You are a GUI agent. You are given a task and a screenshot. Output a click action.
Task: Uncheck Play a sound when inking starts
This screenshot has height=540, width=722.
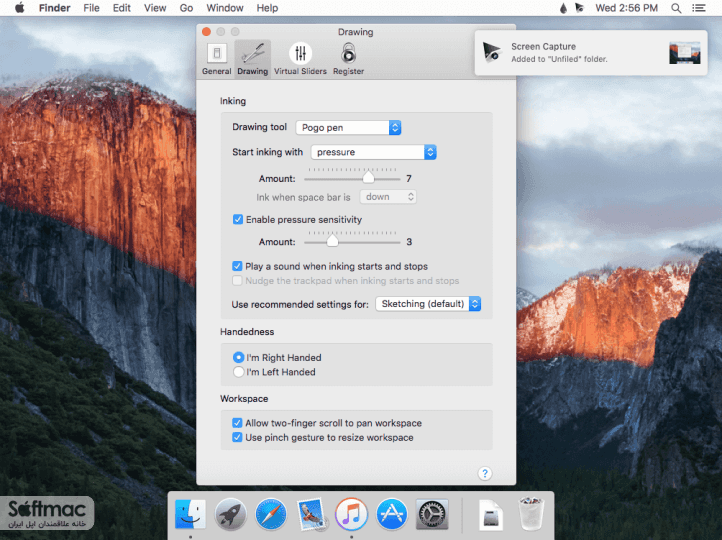tap(237, 266)
